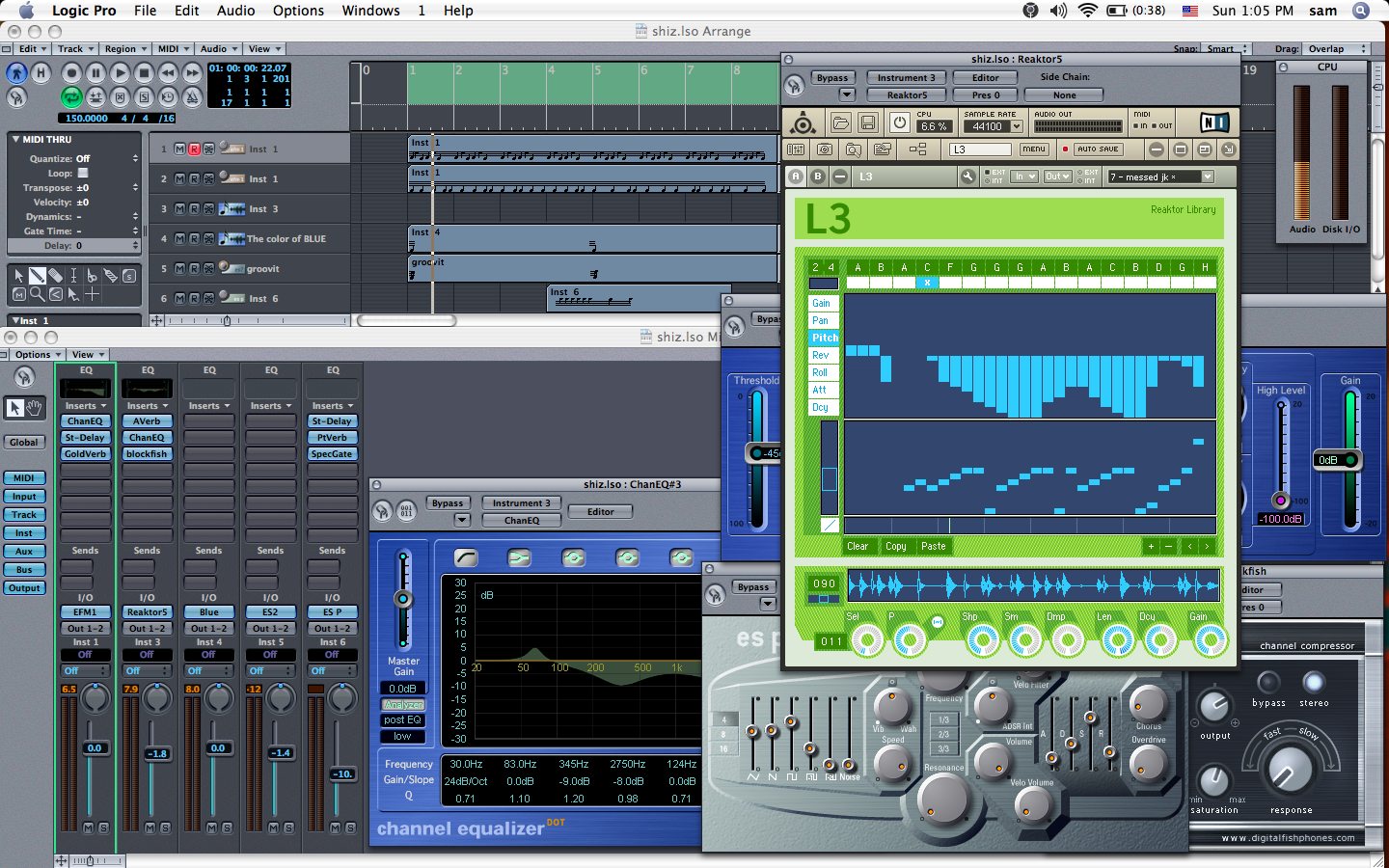
Task: Select the Pencil tool in the toolbox
Action: tap(37, 276)
